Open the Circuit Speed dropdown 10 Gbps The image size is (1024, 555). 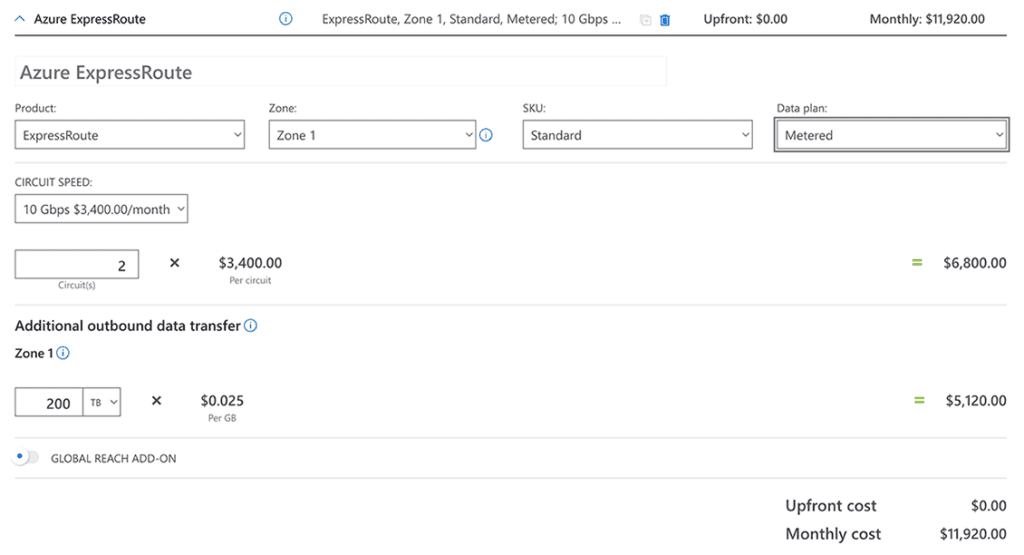coord(101,209)
